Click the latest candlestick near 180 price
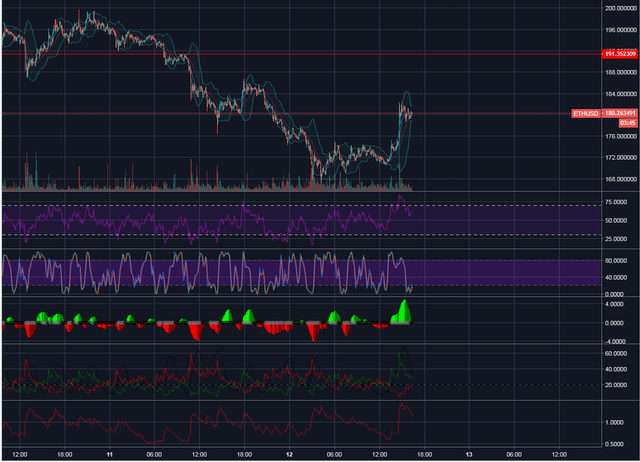This screenshot has height=462, width=640. pyautogui.click(x=411, y=114)
